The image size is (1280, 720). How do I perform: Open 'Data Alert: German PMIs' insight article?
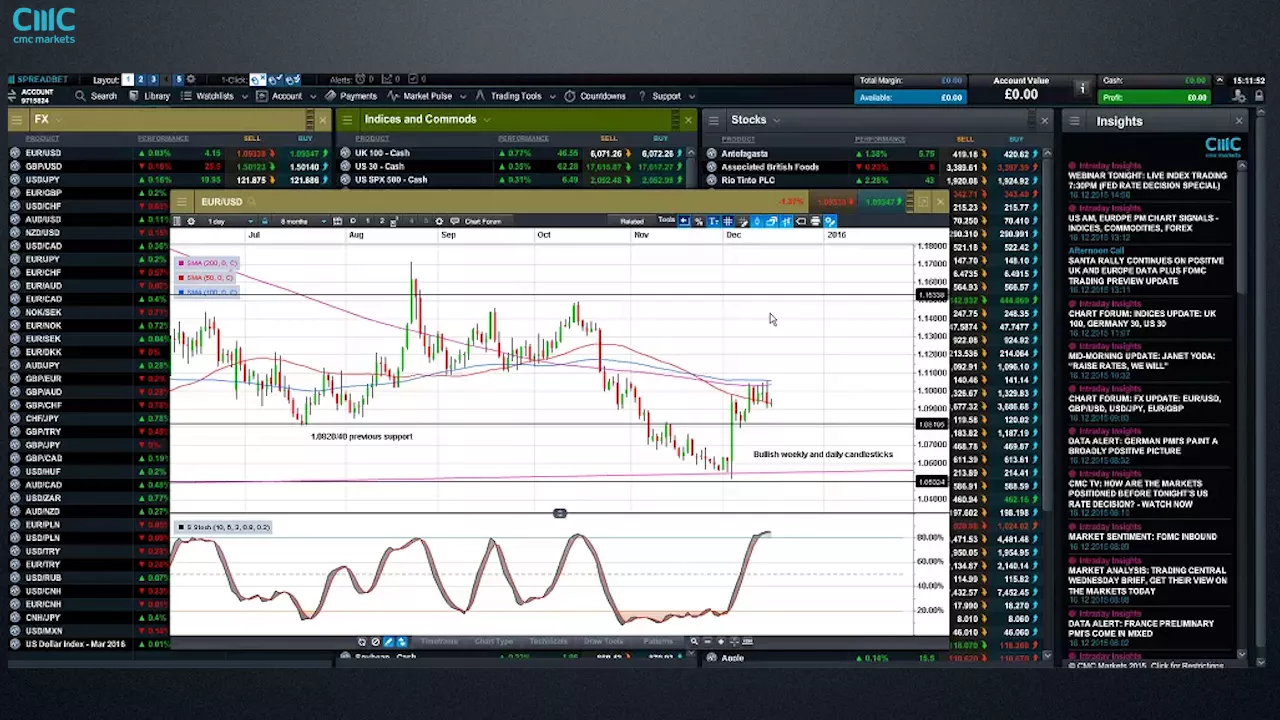(x=1142, y=446)
